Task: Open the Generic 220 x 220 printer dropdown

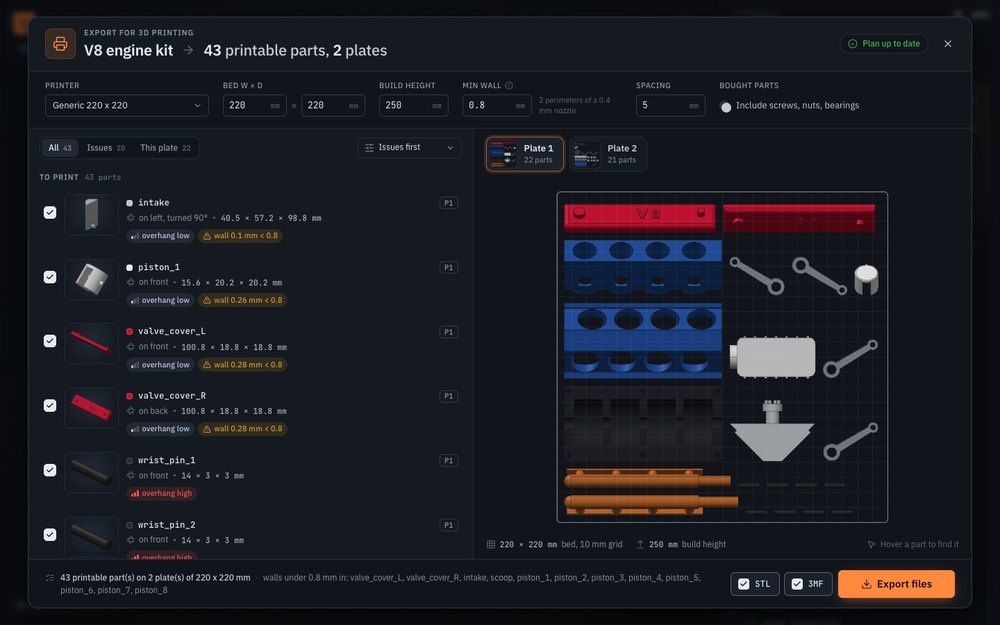Action: coord(127,106)
